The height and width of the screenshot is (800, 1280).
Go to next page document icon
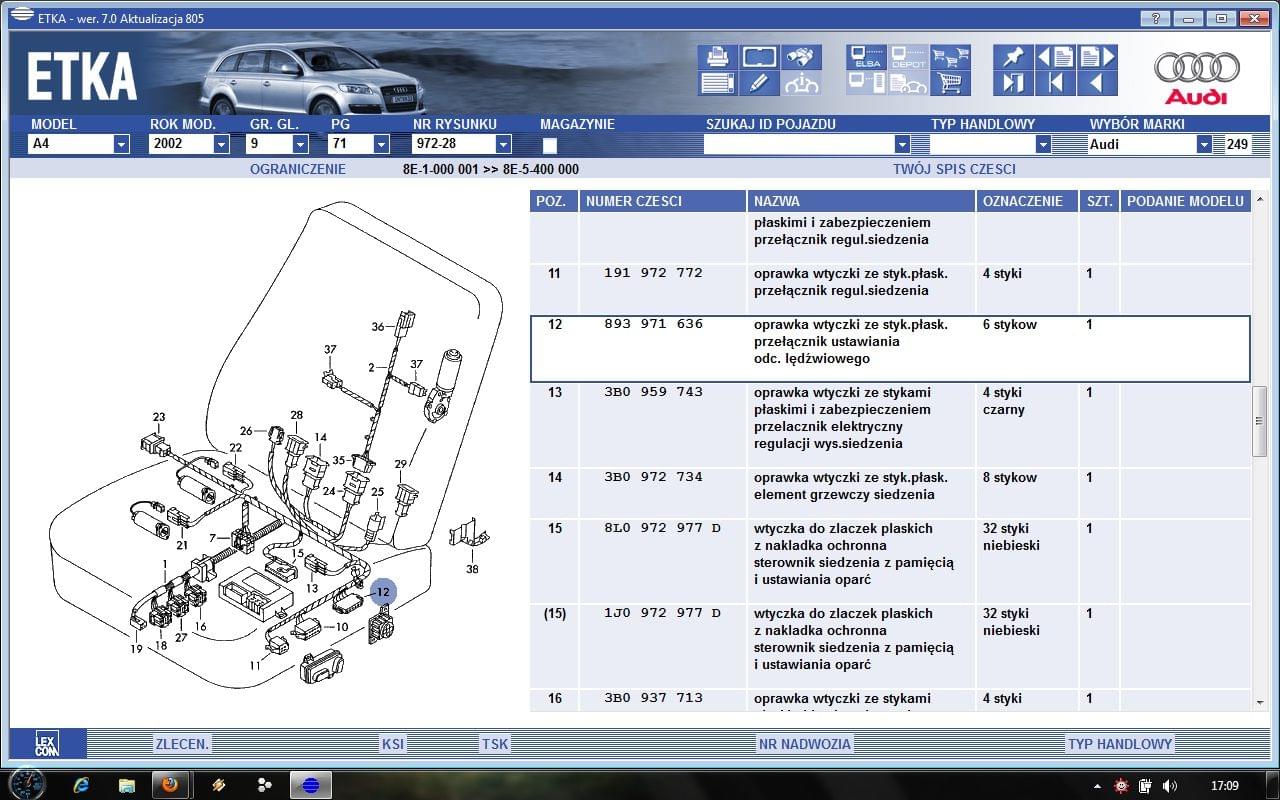1097,57
